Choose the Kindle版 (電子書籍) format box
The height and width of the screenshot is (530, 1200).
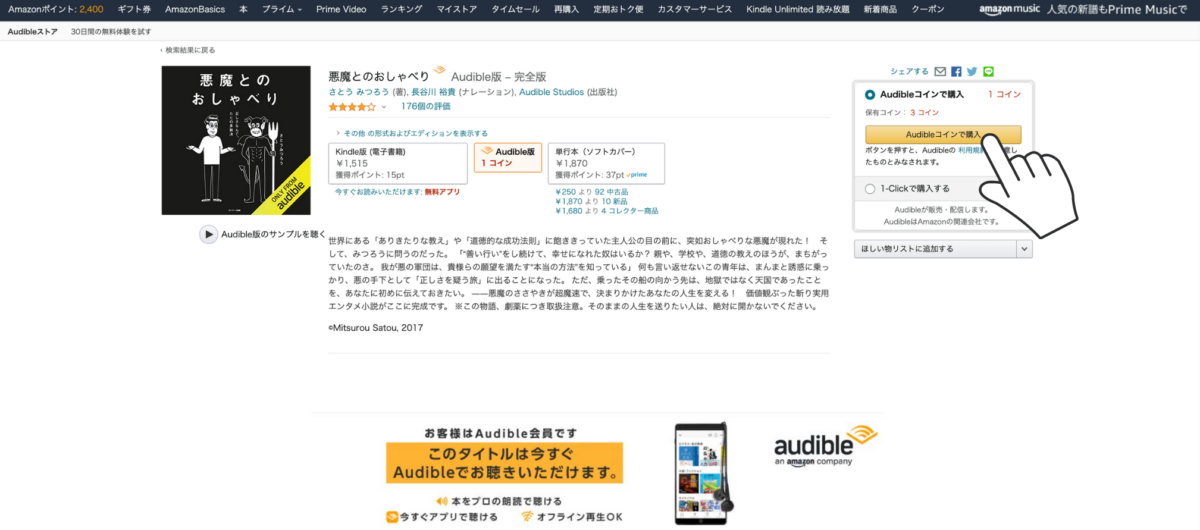click(x=399, y=163)
